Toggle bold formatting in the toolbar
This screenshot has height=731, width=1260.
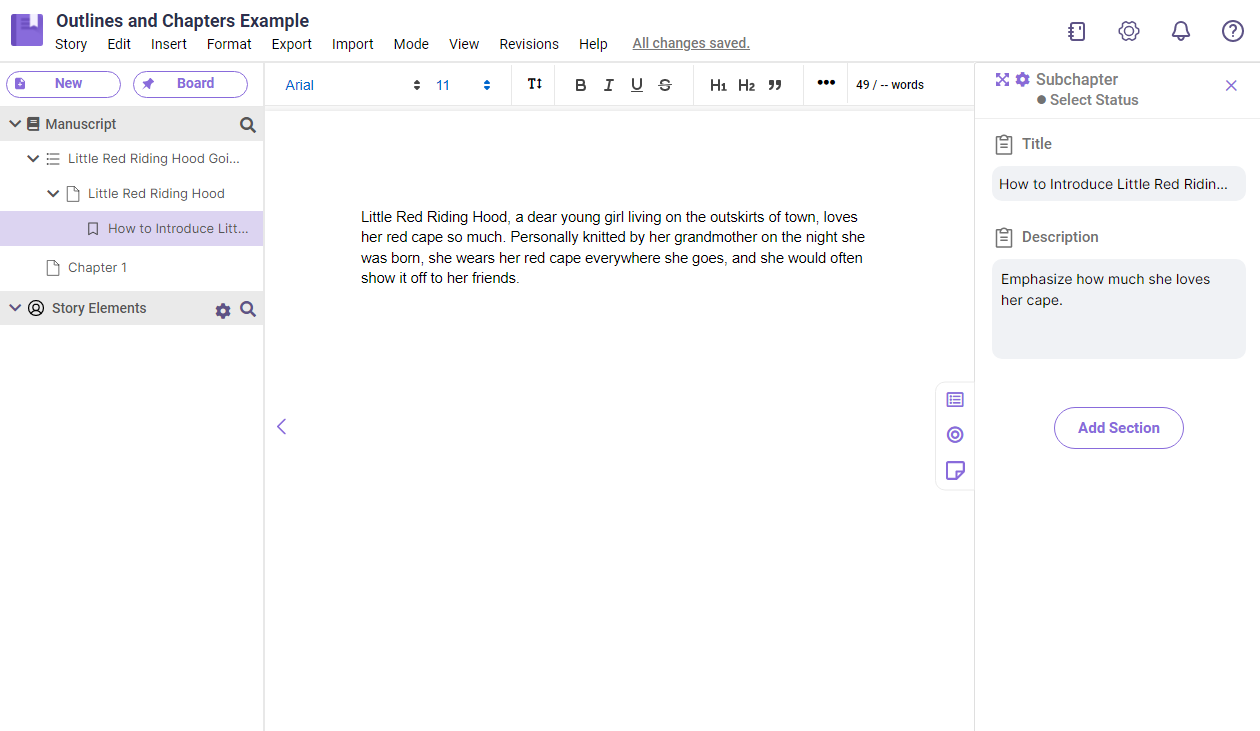coord(580,85)
